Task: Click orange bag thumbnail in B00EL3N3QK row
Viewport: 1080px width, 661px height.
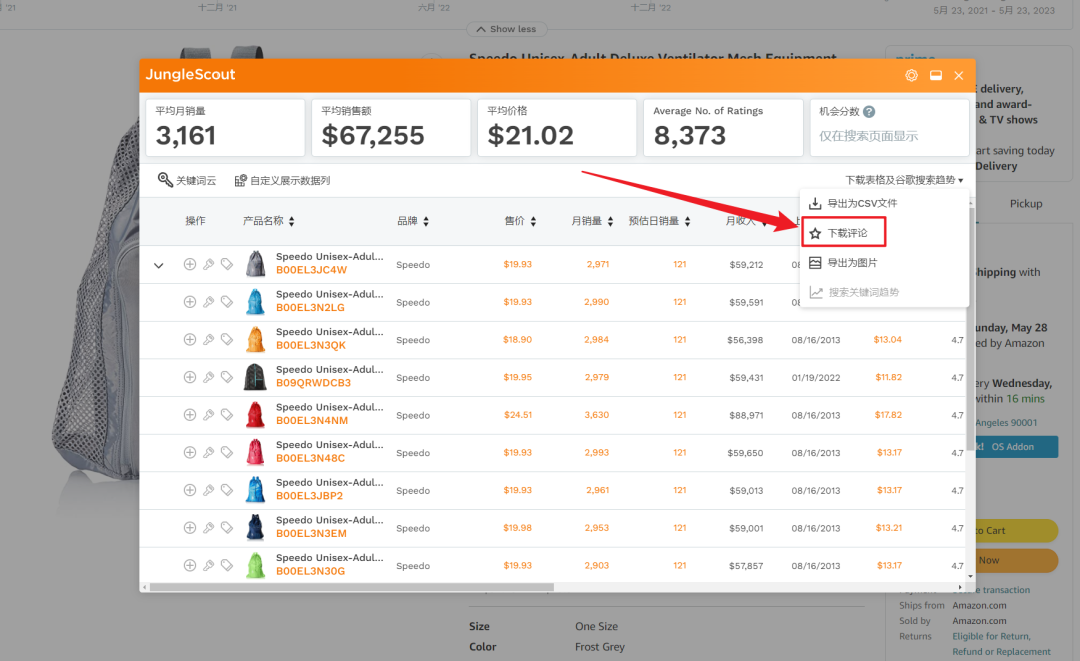Action: tap(256, 339)
